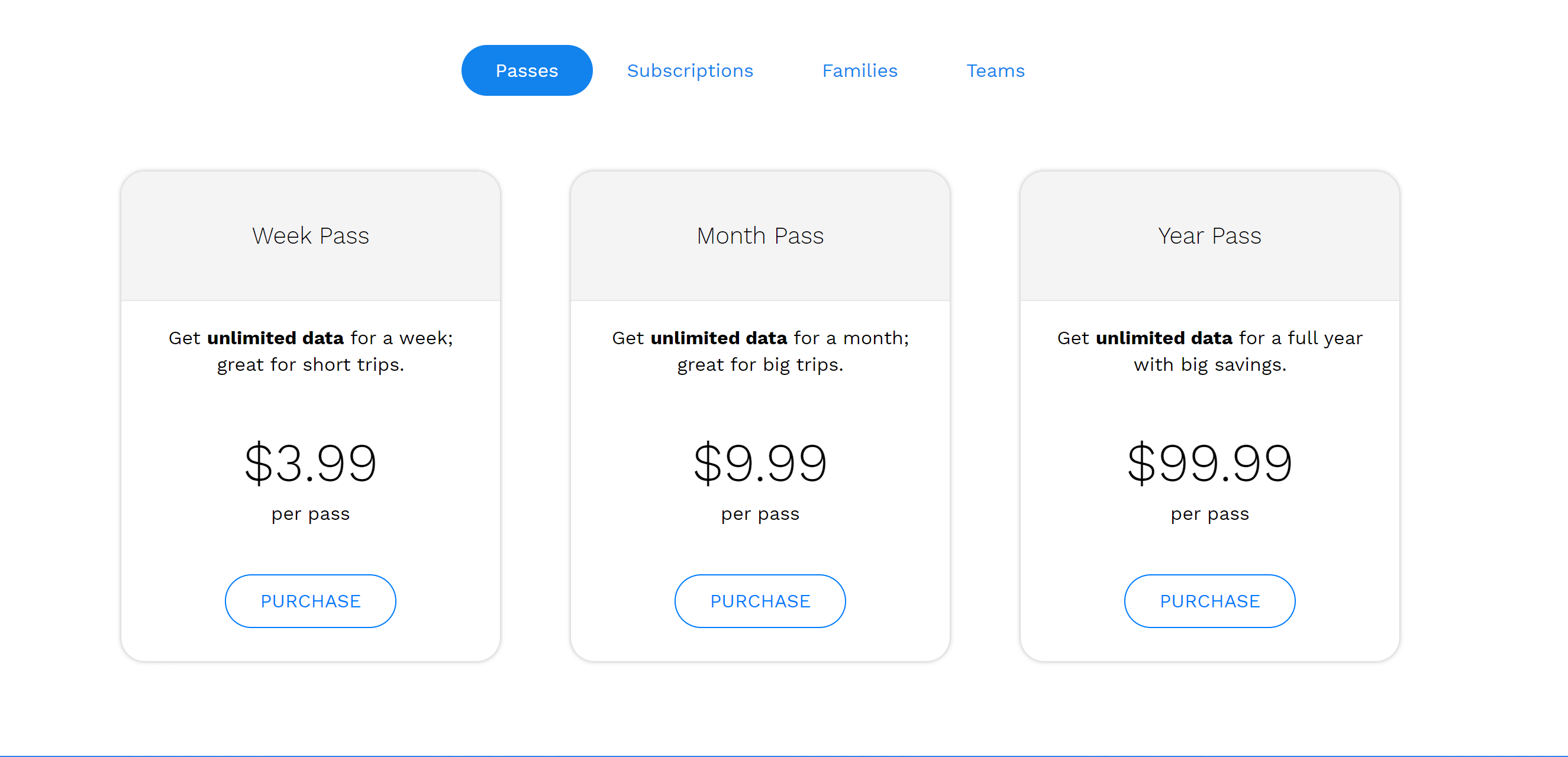Purchase the Year Pass for $99.99
1568x757 pixels.
tap(1209, 601)
